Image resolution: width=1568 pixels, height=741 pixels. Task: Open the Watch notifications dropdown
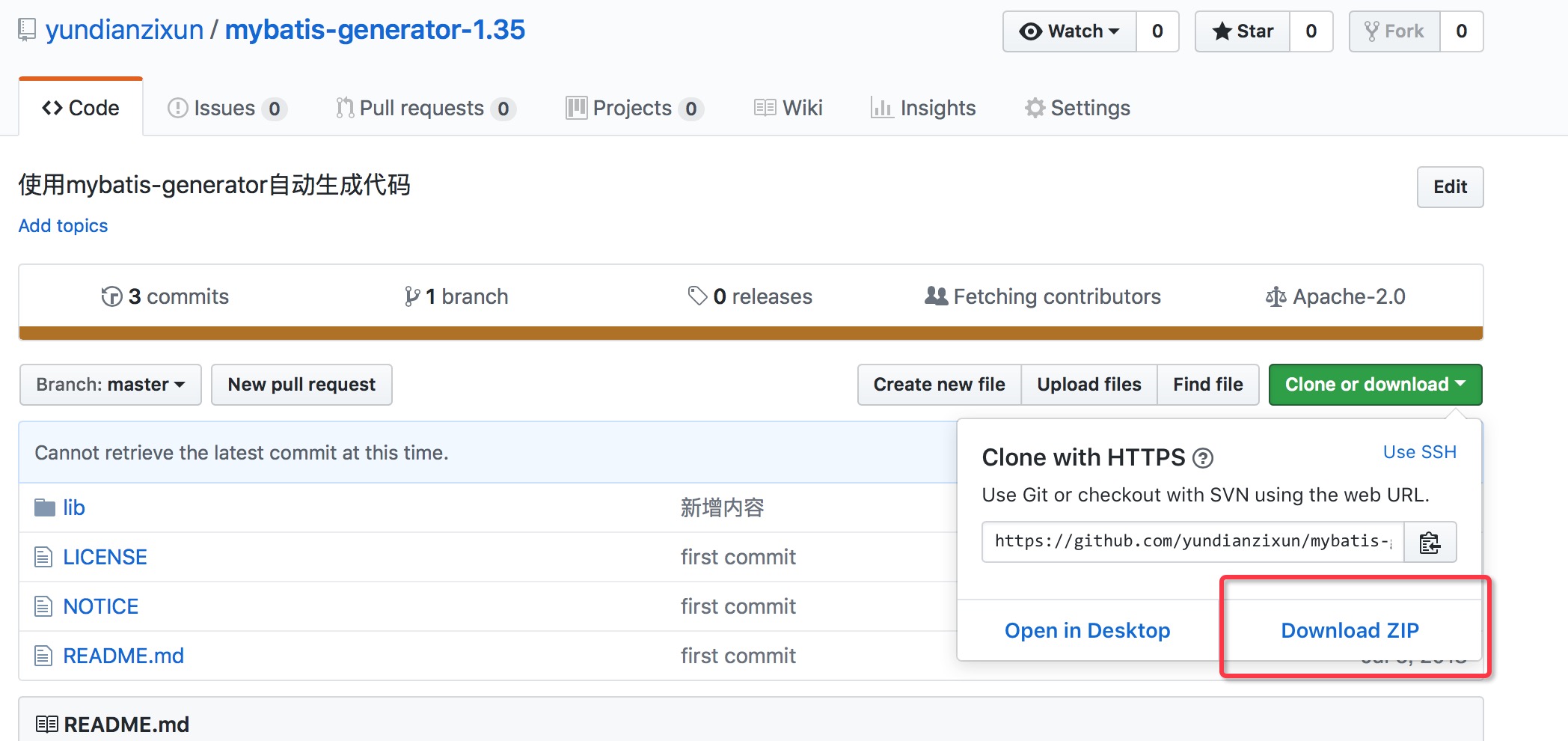point(1070,31)
